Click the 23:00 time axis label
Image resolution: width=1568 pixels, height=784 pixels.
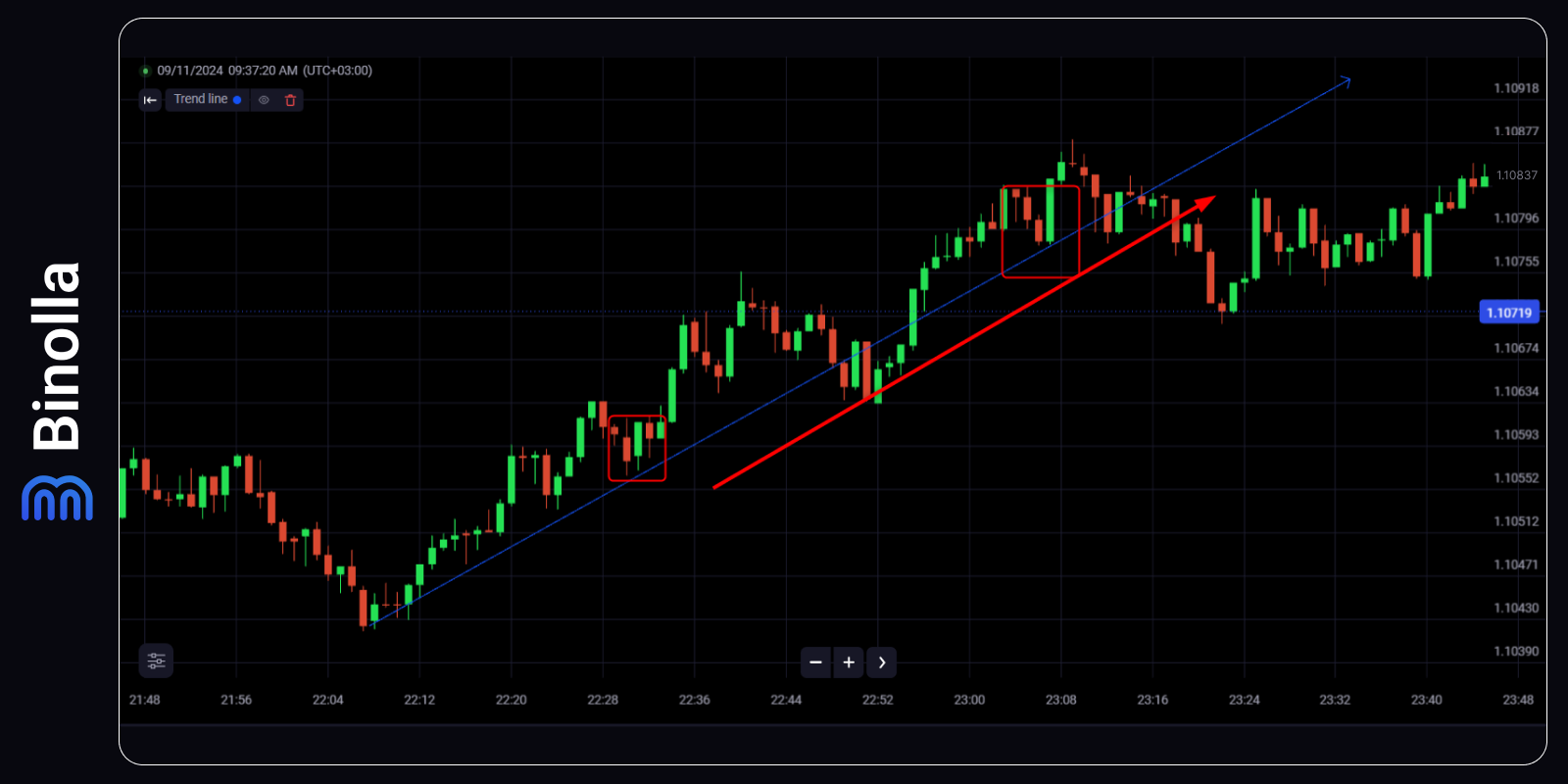[x=969, y=700]
